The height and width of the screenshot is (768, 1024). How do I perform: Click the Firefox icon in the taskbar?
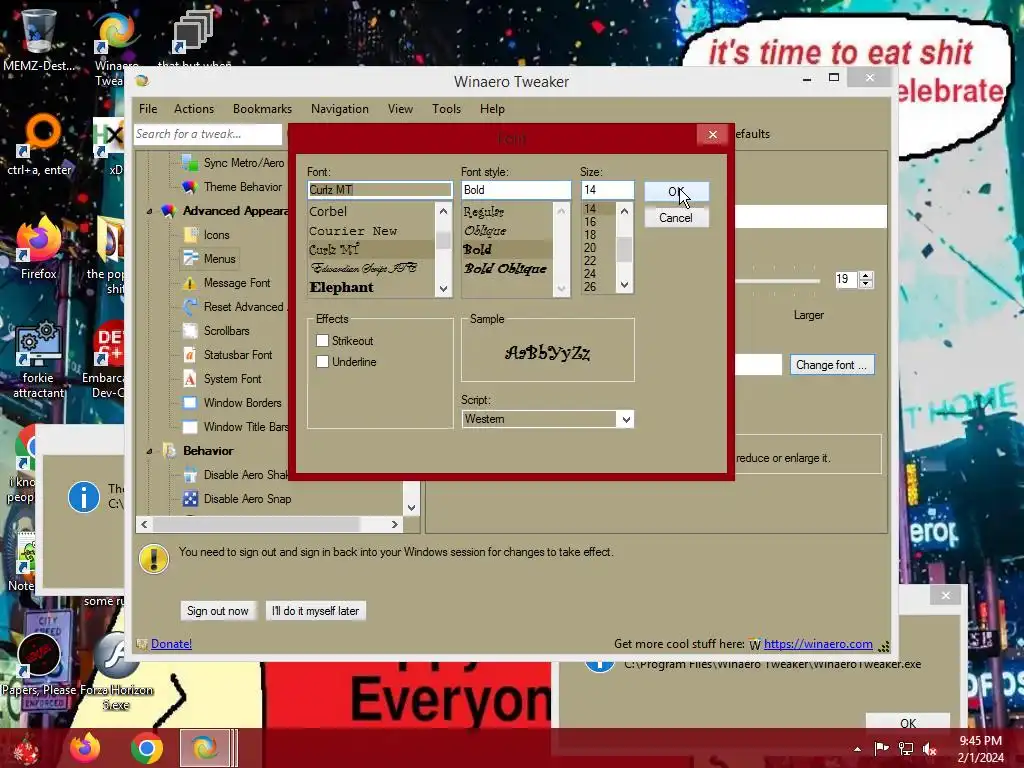pyautogui.click(x=86, y=748)
